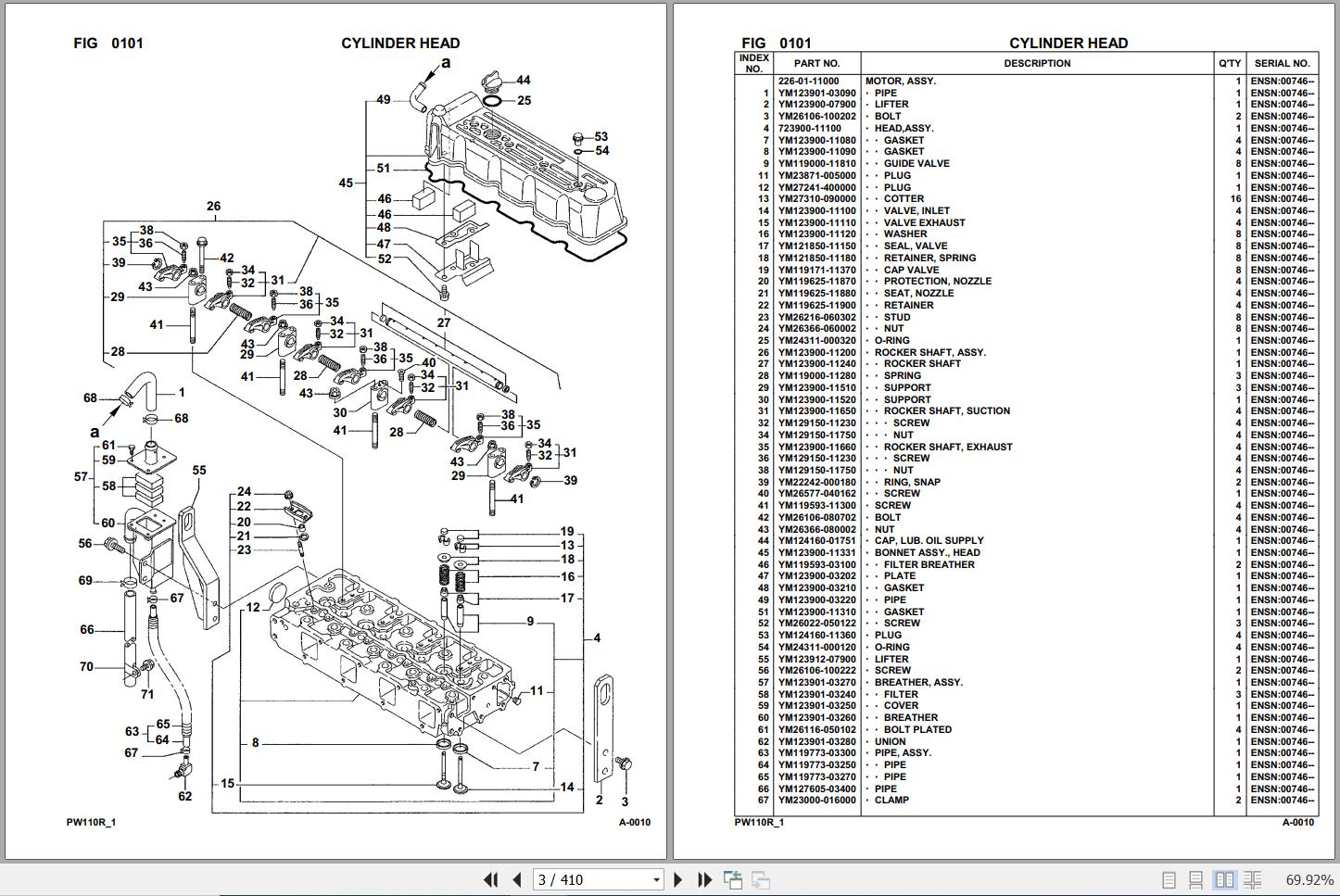The height and width of the screenshot is (896, 1340).
Task: Select two-page facing view mode
Action: (1224, 879)
